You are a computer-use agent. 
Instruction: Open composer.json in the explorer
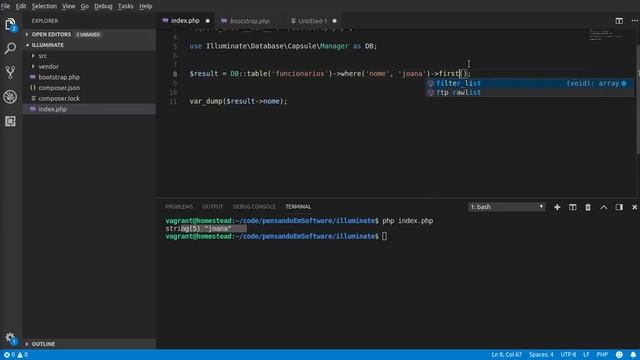(59, 88)
